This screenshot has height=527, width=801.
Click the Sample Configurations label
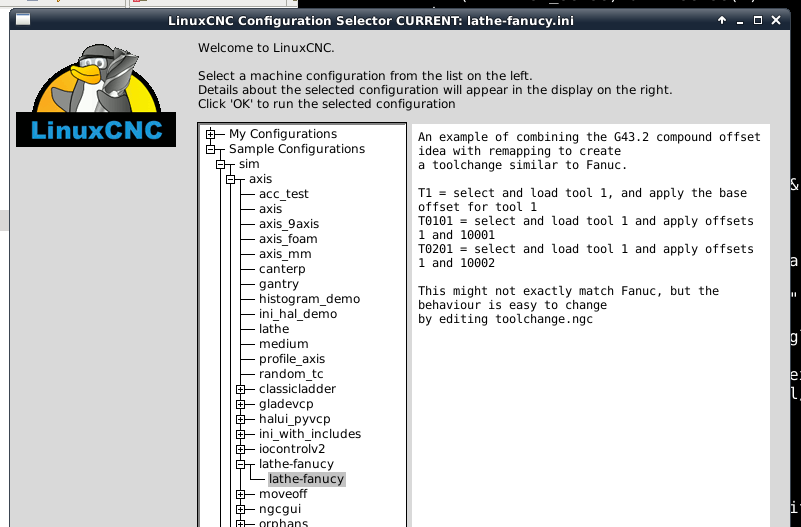pyautogui.click(x=297, y=149)
